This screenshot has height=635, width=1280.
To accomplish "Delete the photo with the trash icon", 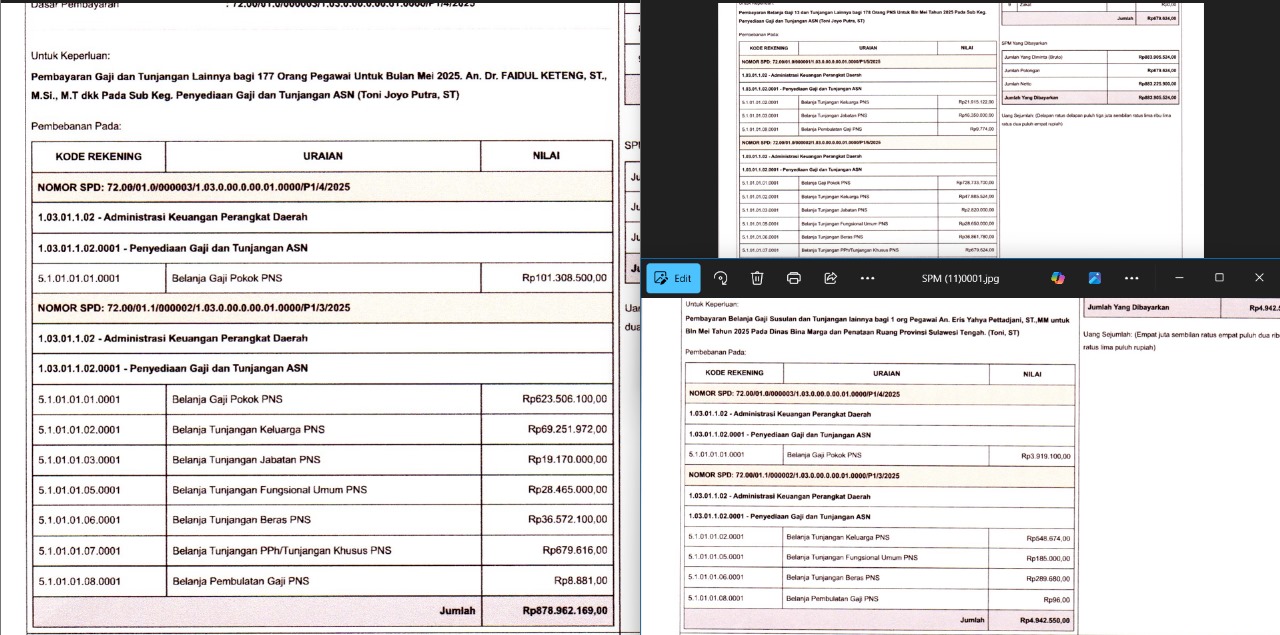I will point(757,278).
